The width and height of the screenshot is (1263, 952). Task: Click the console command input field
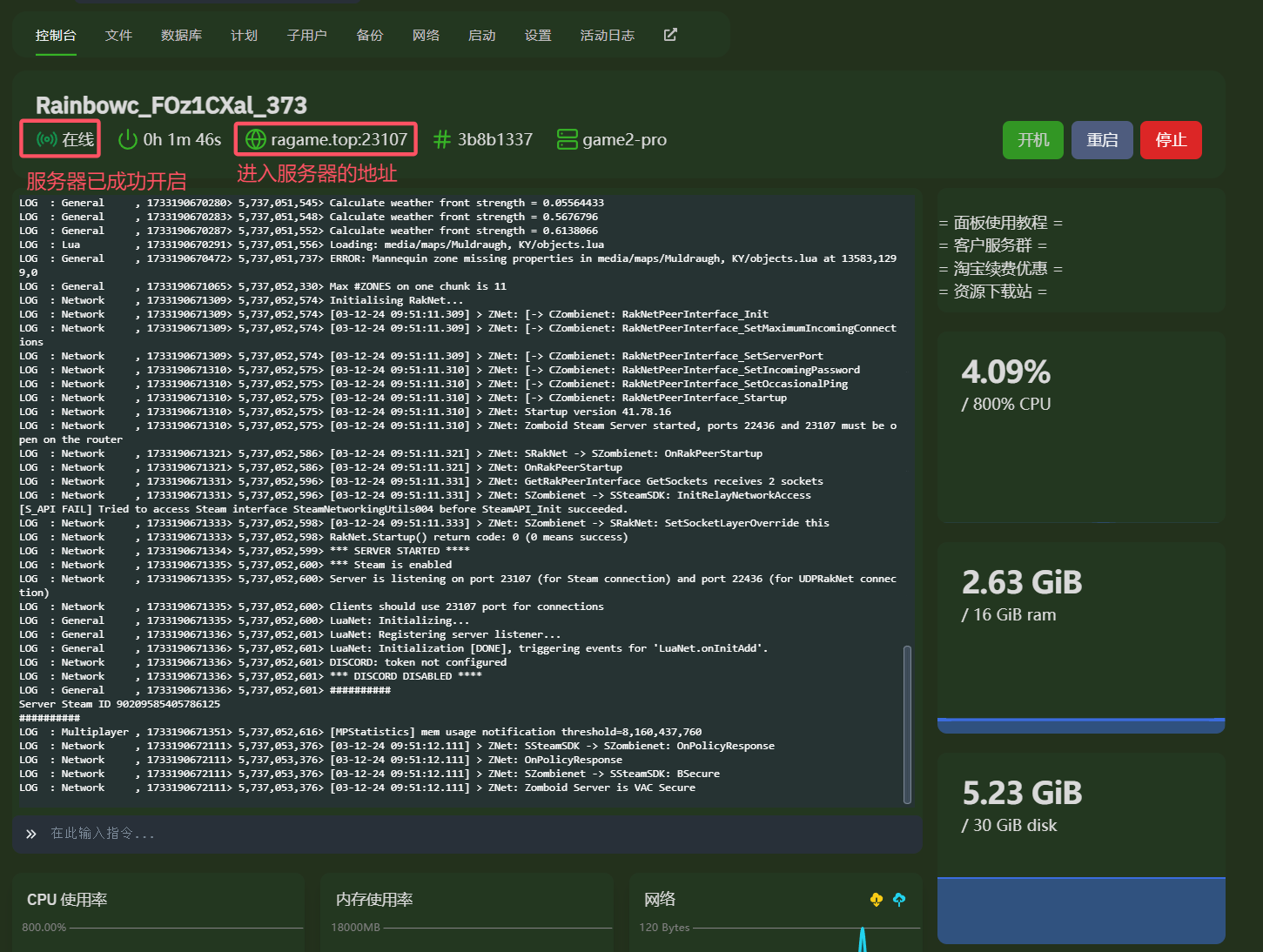coord(470,834)
